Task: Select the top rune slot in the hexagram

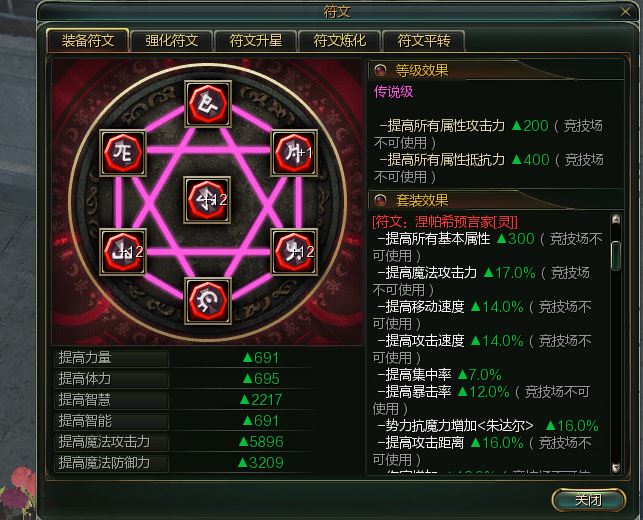Action: click(208, 104)
